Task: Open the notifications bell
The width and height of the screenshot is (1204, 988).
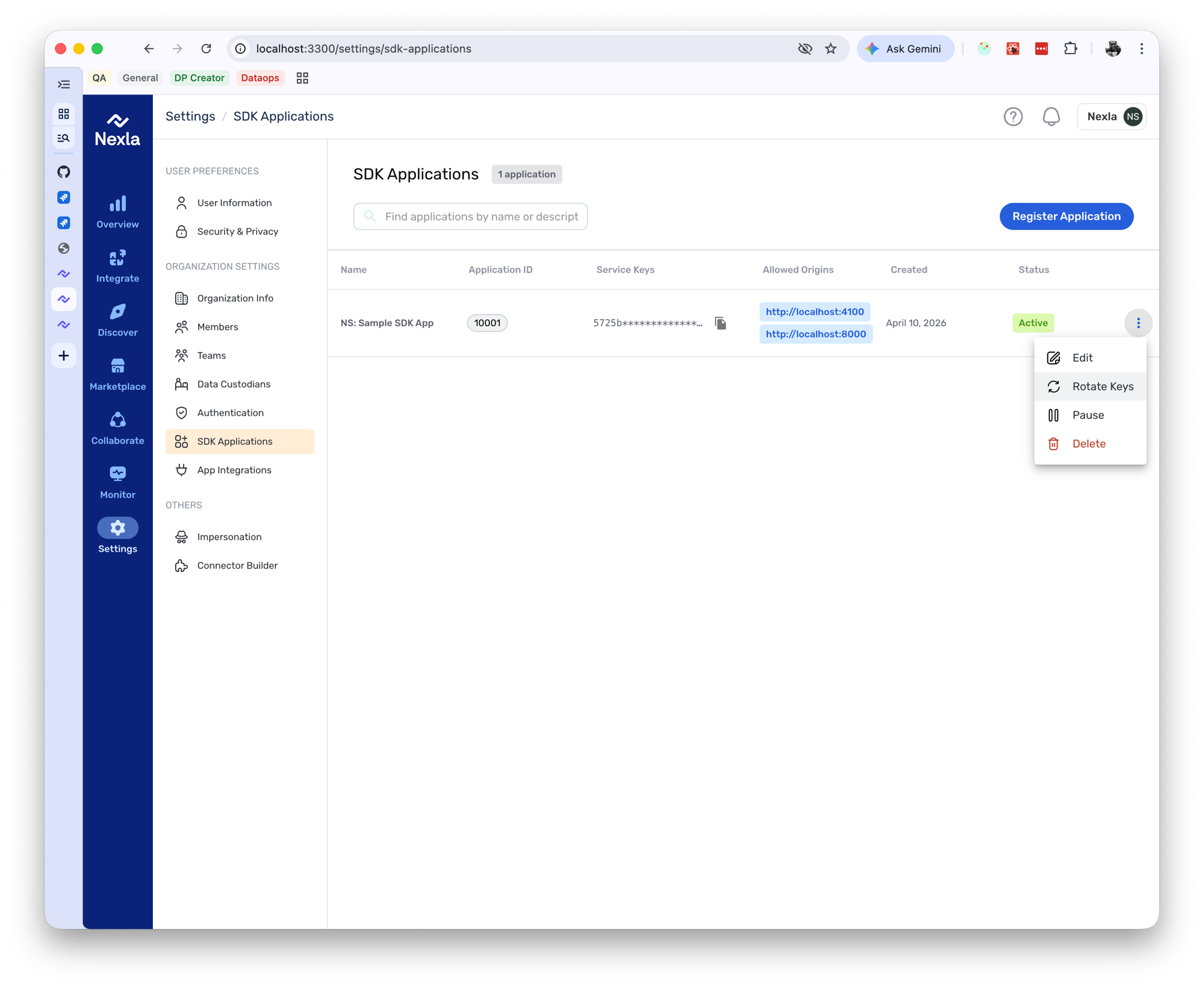Action: [1052, 117]
